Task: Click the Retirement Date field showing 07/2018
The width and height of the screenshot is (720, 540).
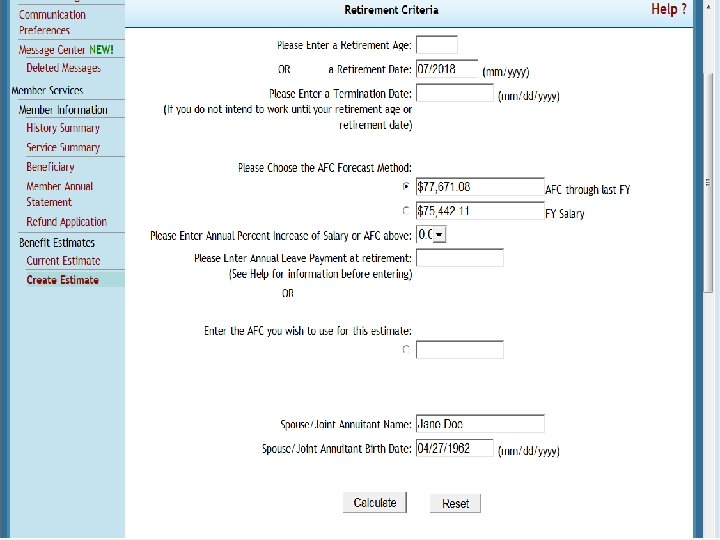Action: coord(447,68)
